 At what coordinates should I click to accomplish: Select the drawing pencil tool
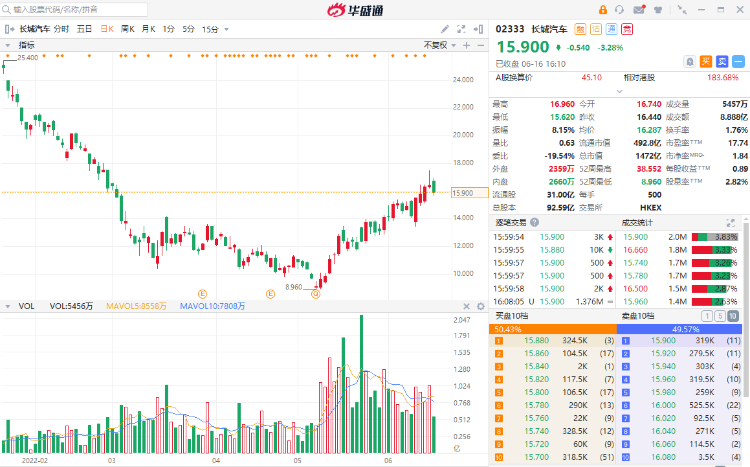click(x=445, y=29)
